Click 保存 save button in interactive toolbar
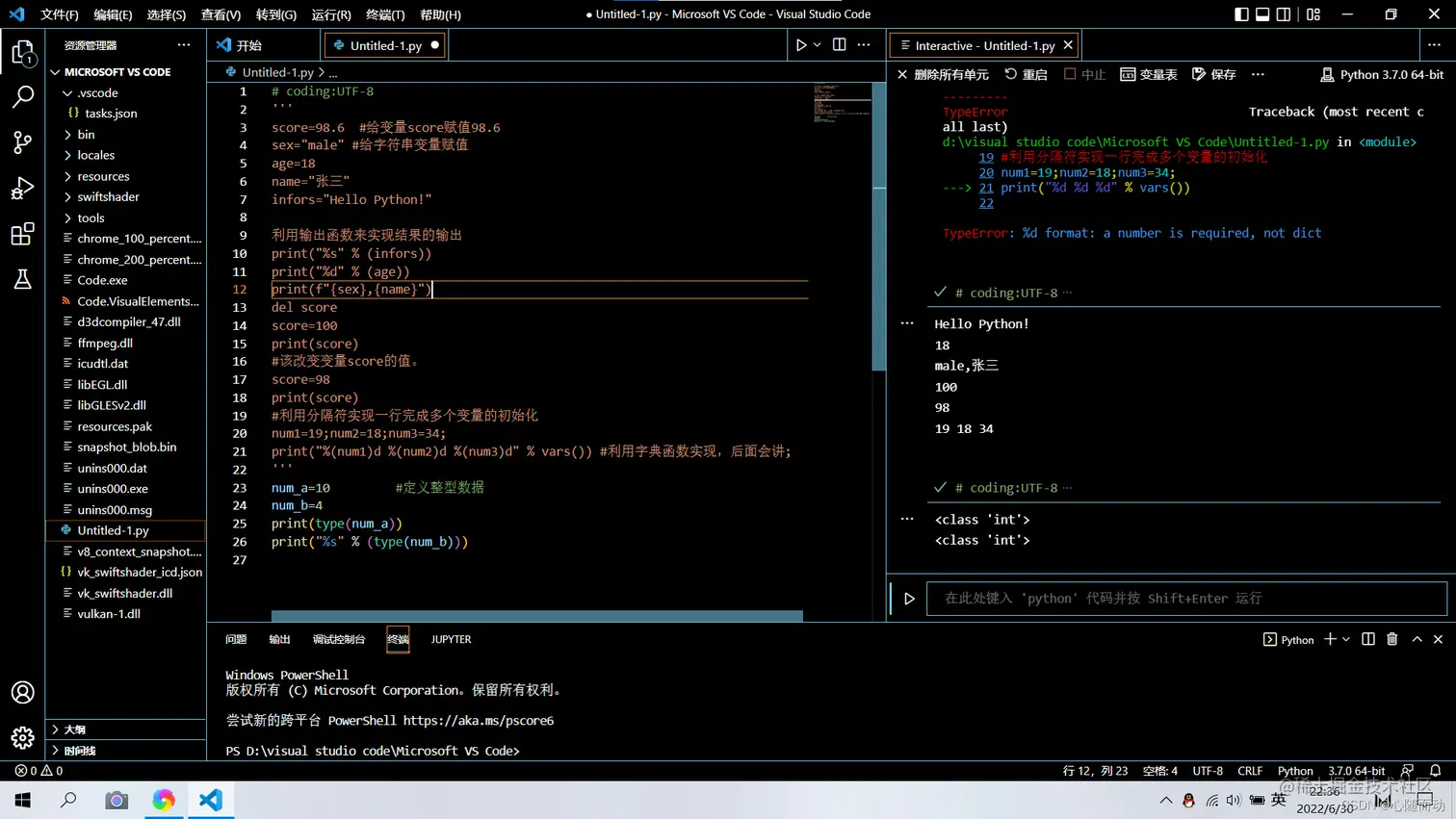The height and width of the screenshot is (819, 1456). (1214, 74)
